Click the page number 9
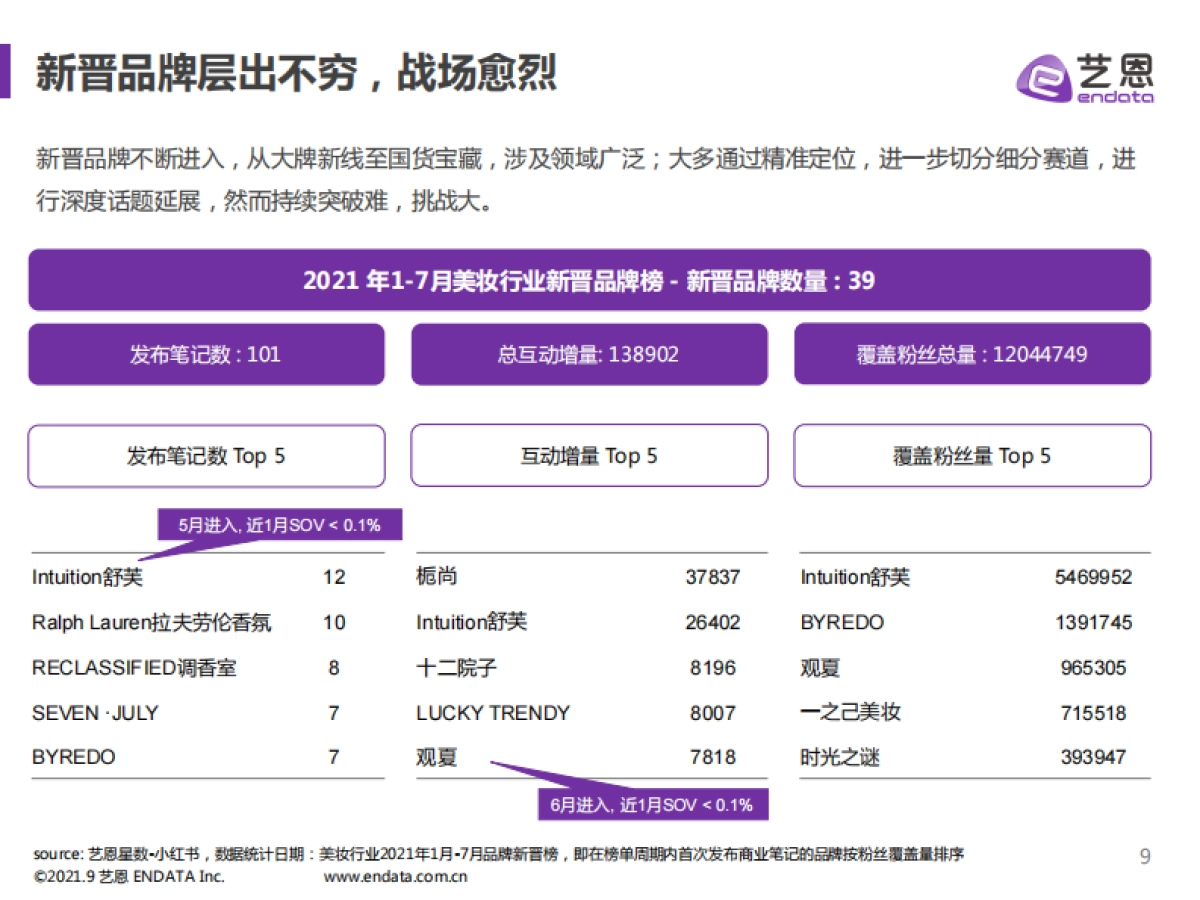The height and width of the screenshot is (900, 1200). (1146, 855)
